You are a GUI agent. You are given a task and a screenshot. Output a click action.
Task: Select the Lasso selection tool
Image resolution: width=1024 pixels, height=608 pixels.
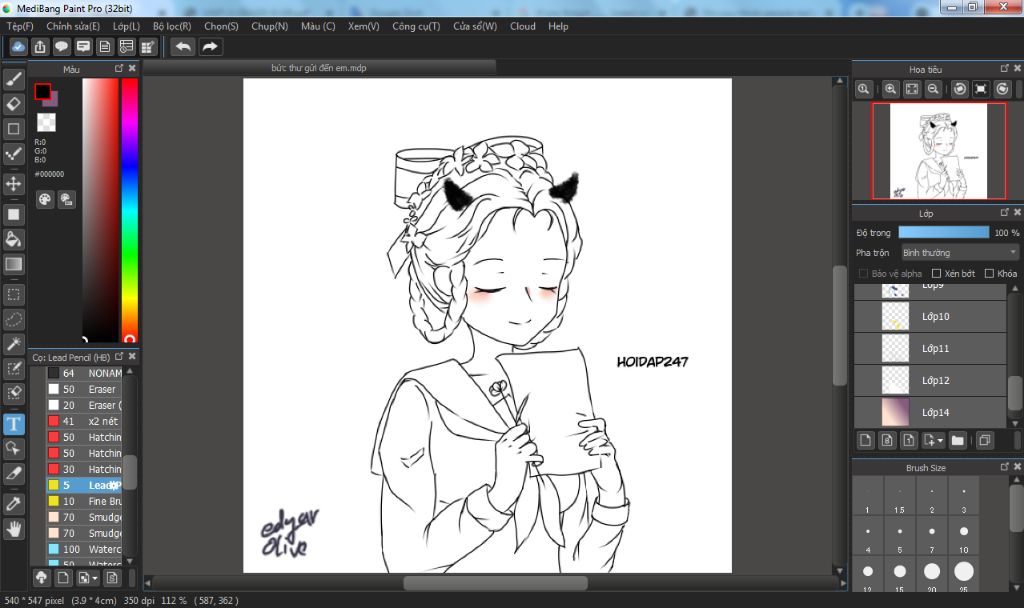click(x=14, y=319)
